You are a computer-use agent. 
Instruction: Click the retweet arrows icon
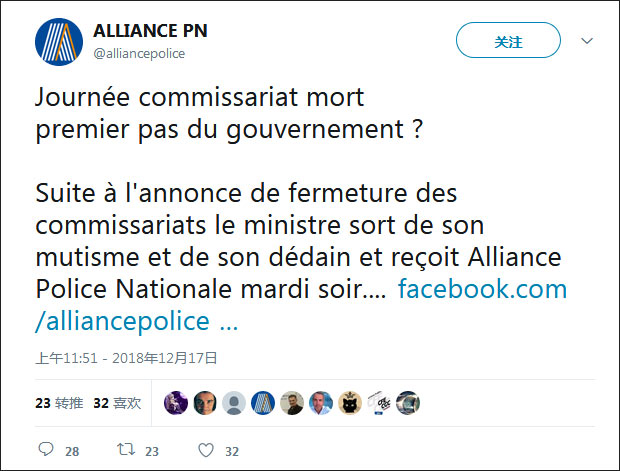(x=125, y=451)
